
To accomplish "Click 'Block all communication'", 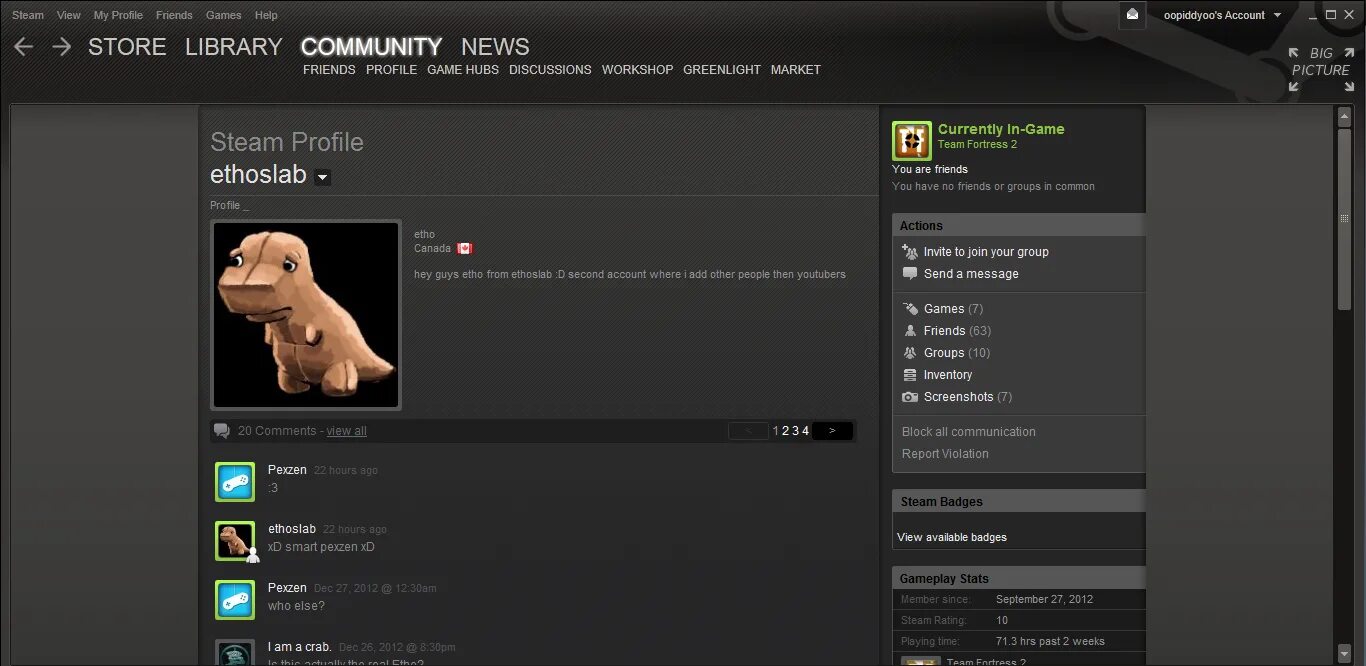I will (969, 432).
